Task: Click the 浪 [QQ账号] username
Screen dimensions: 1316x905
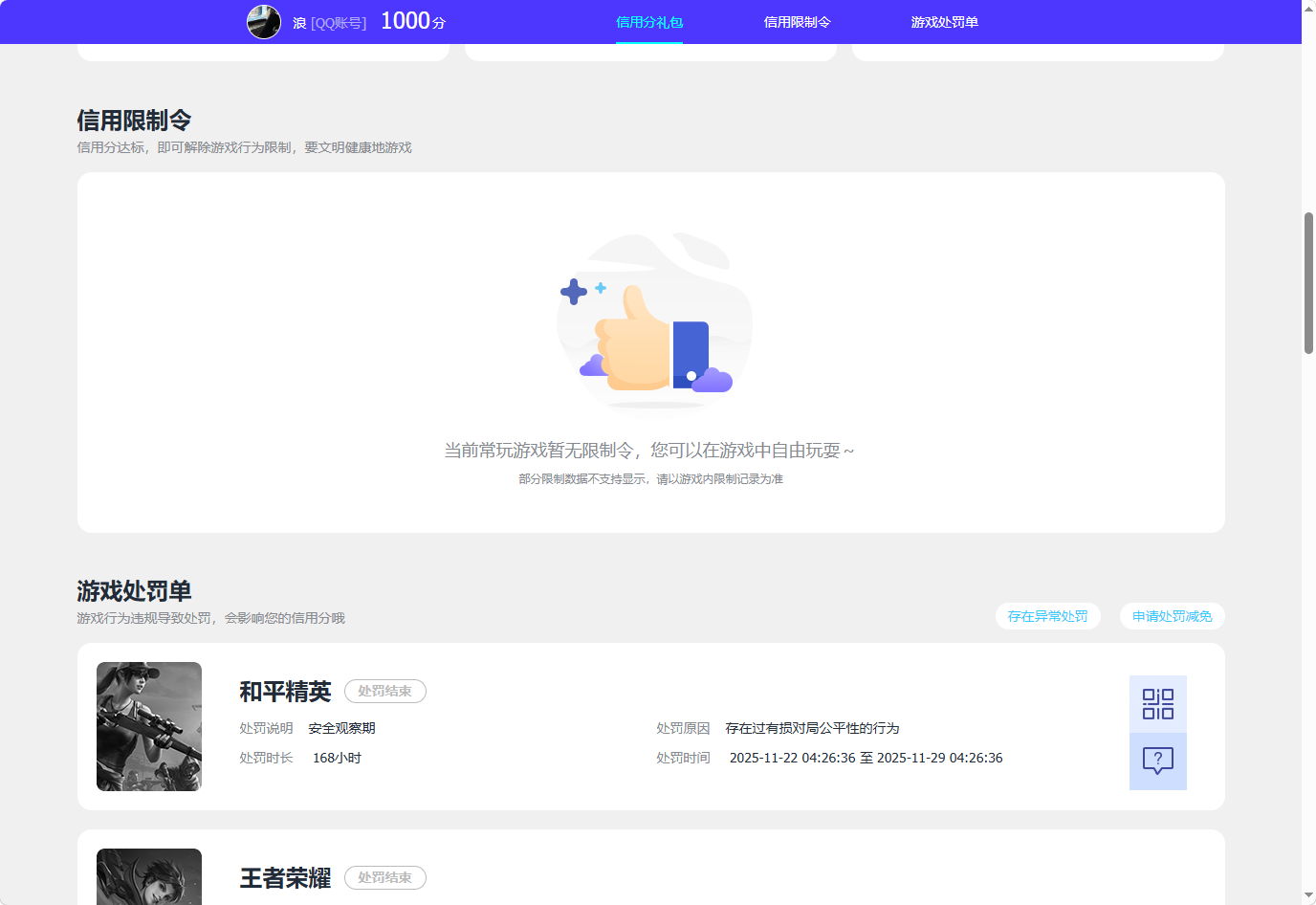Action: (x=329, y=23)
